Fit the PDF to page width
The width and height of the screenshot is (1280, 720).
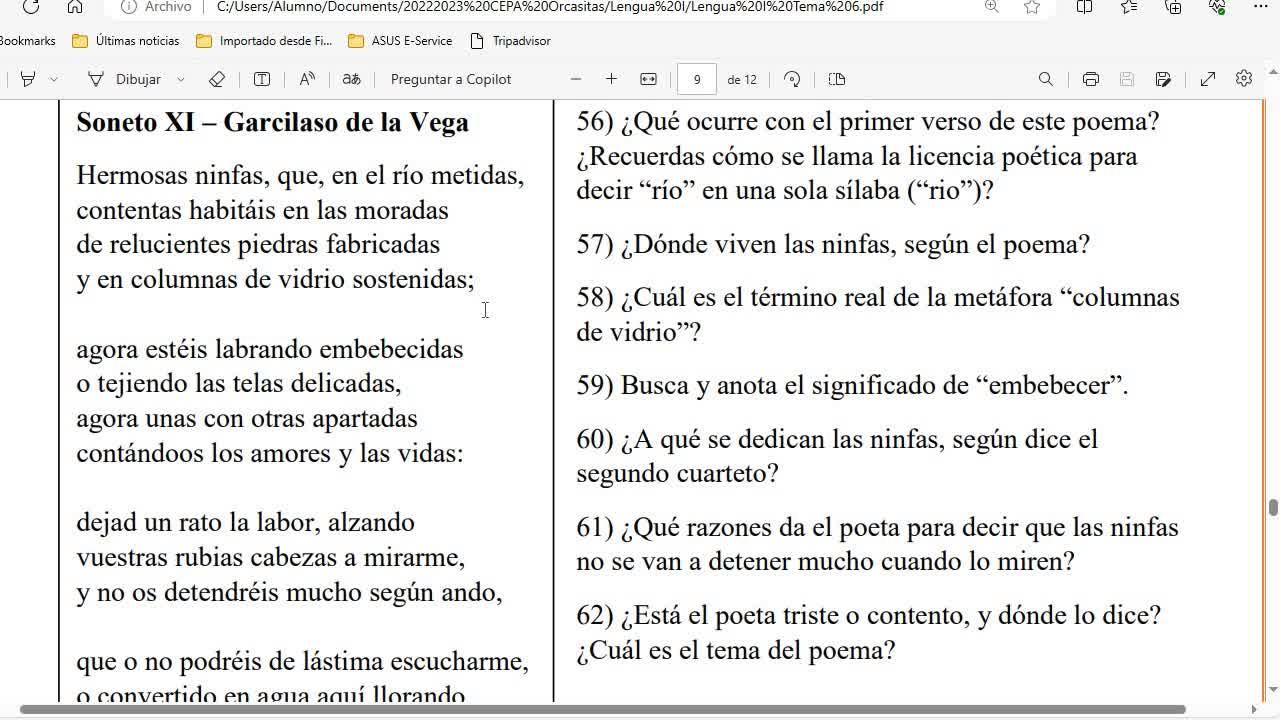(648, 79)
